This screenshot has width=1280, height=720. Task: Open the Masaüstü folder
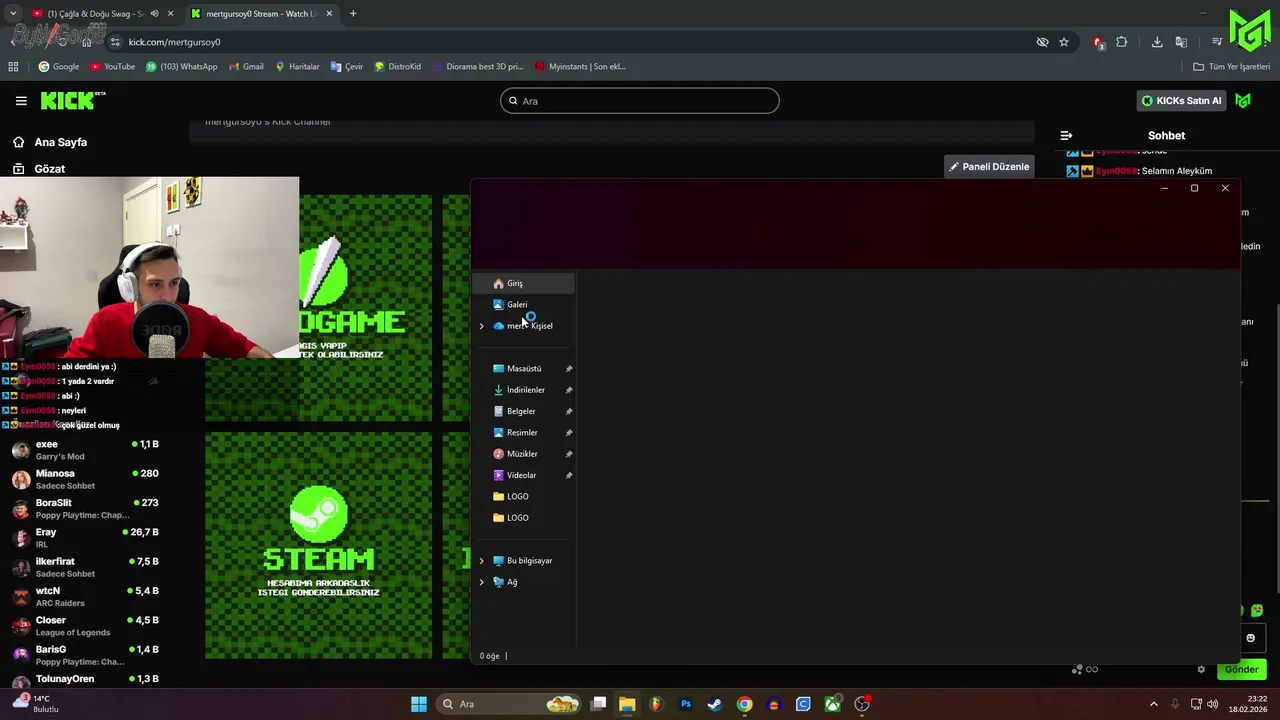click(524, 368)
